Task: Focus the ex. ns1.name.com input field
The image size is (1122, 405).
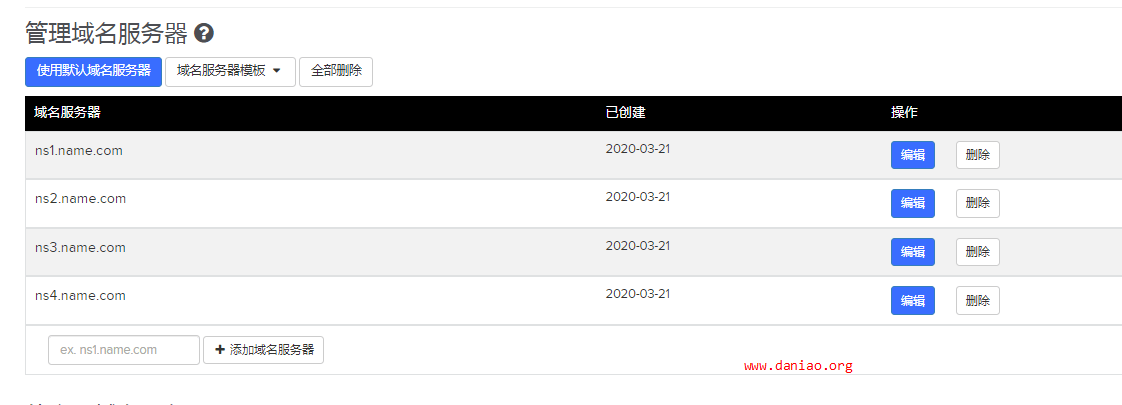Action: click(124, 350)
